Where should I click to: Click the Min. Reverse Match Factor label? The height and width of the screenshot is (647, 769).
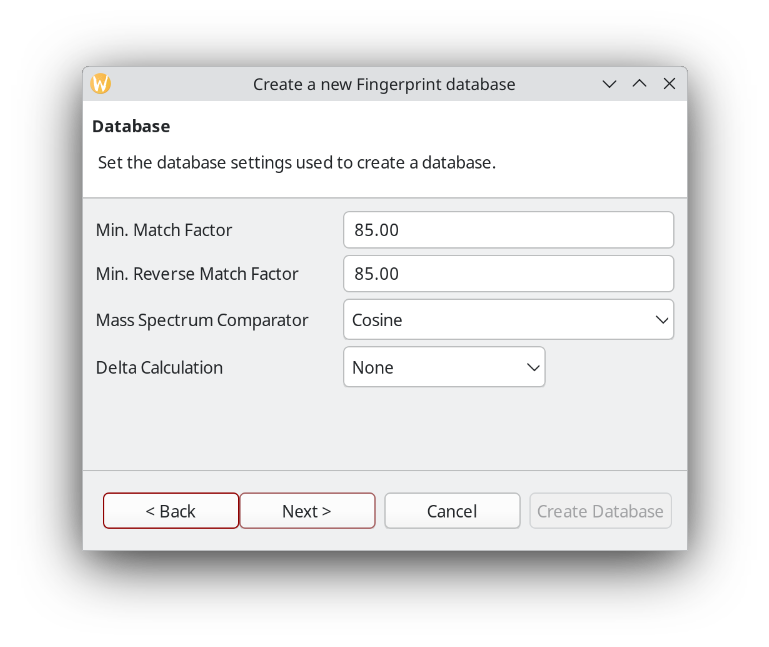pos(197,274)
